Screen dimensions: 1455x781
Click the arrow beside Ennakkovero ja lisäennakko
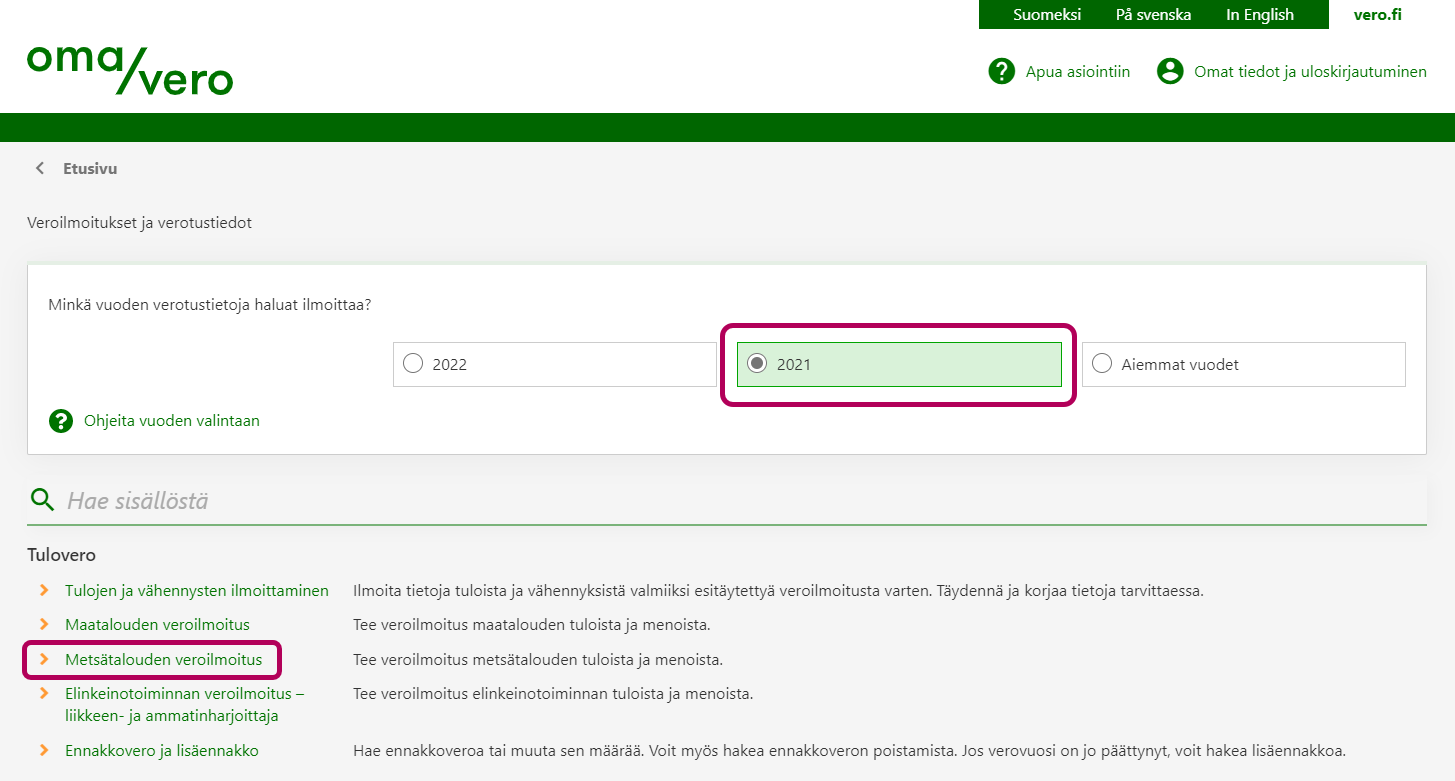point(44,750)
